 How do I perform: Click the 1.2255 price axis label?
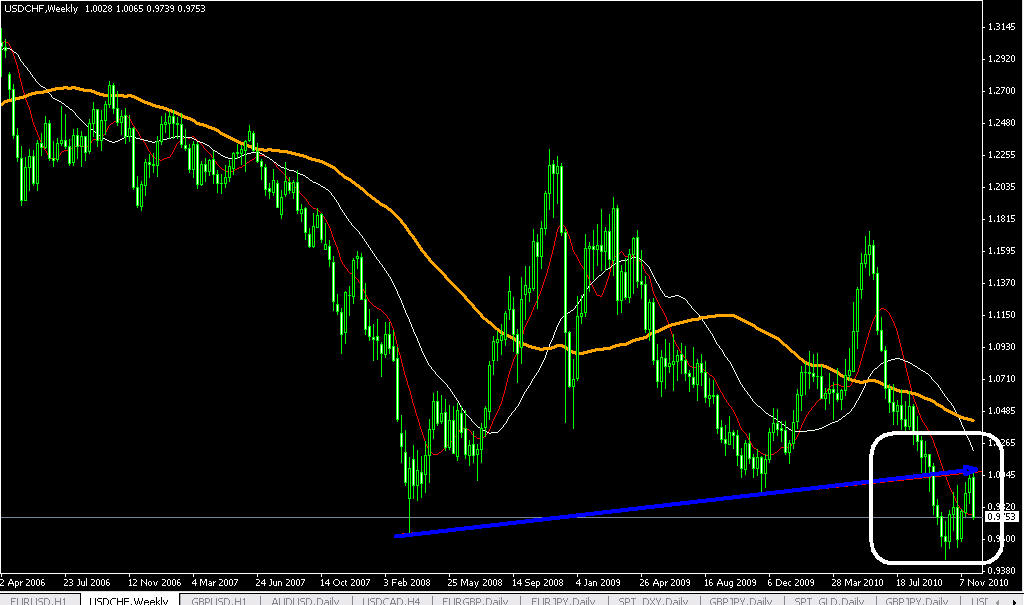click(x=1000, y=155)
